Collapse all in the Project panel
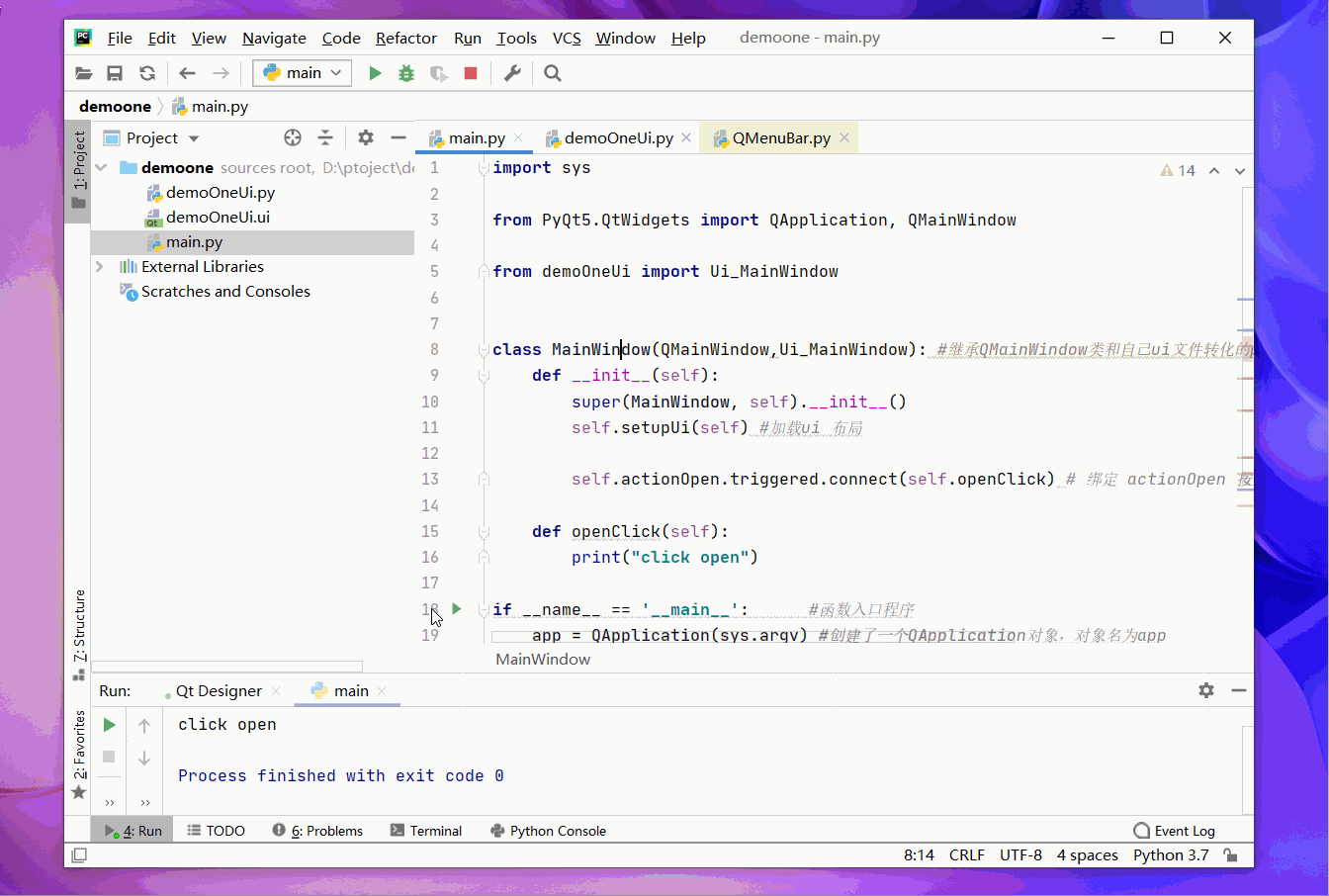The height and width of the screenshot is (896, 1329). coord(325,137)
